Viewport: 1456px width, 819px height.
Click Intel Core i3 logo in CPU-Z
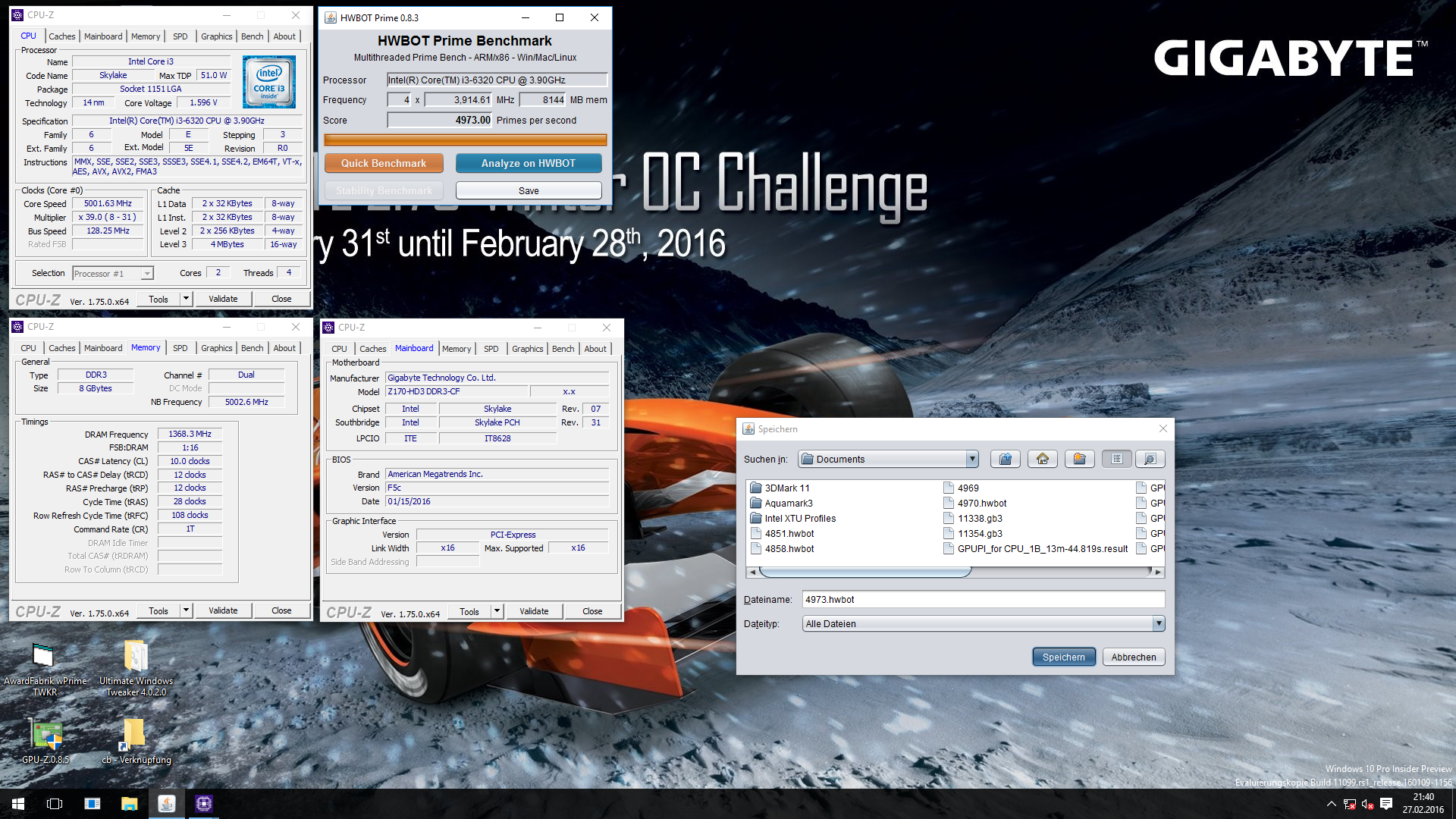click(269, 81)
